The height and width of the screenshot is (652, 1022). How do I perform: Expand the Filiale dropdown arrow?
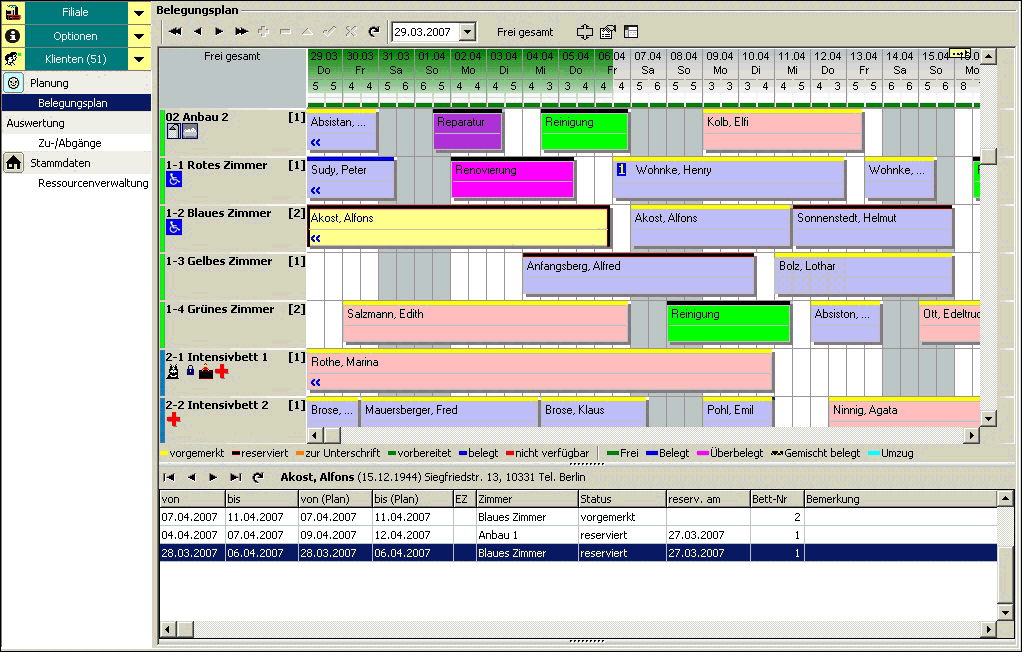click(x=139, y=12)
